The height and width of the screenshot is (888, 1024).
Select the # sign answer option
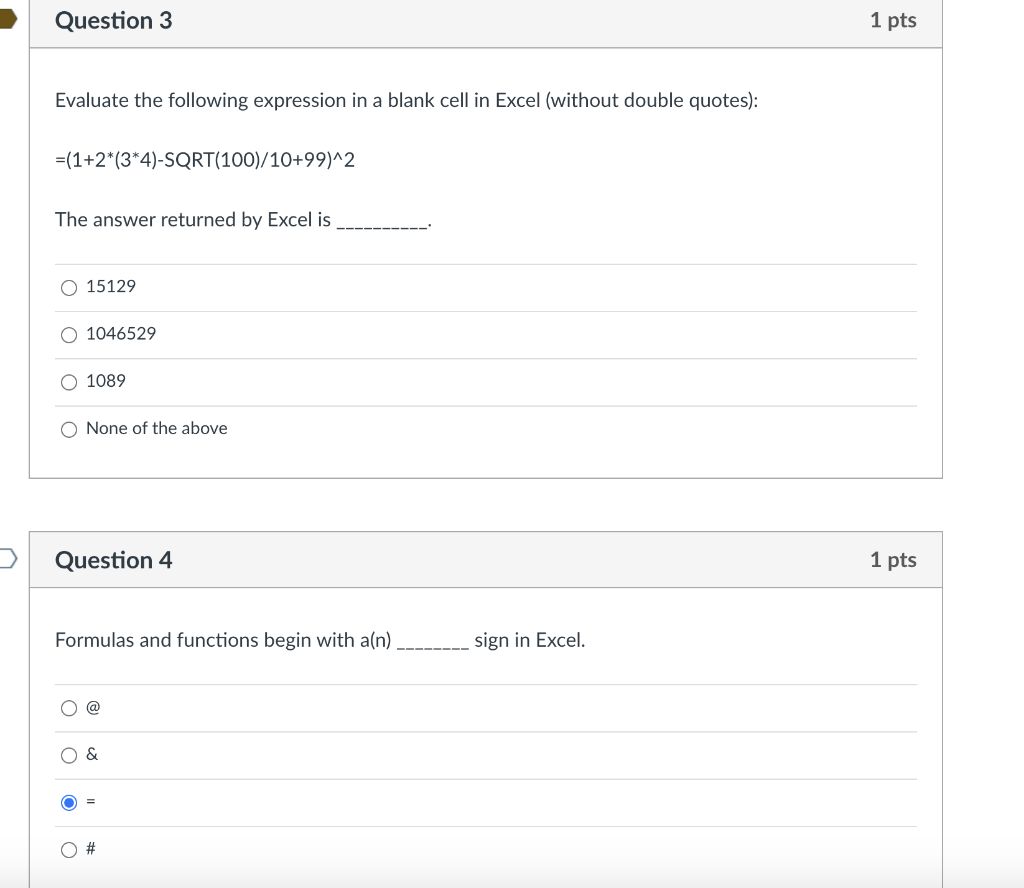[x=69, y=849]
